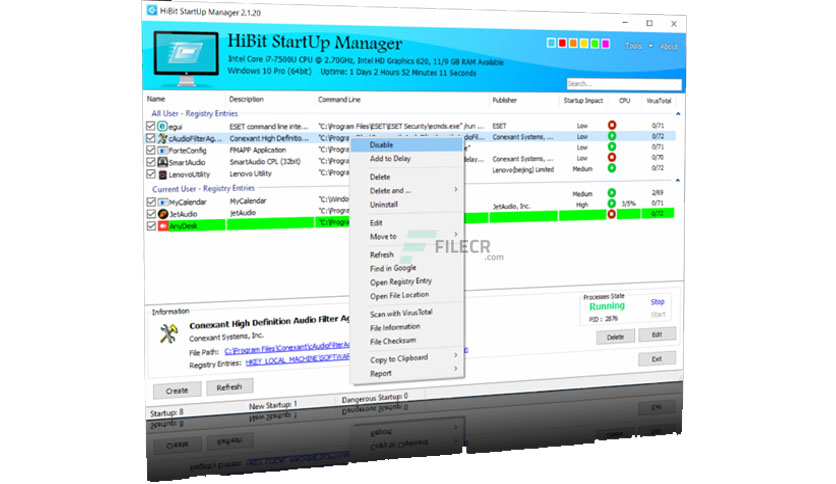Click the JetAudio orange app icon

point(163,214)
